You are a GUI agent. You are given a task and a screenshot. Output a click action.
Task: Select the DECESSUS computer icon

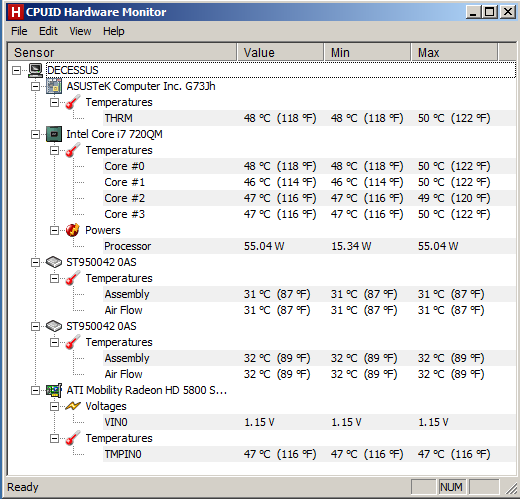[35, 70]
